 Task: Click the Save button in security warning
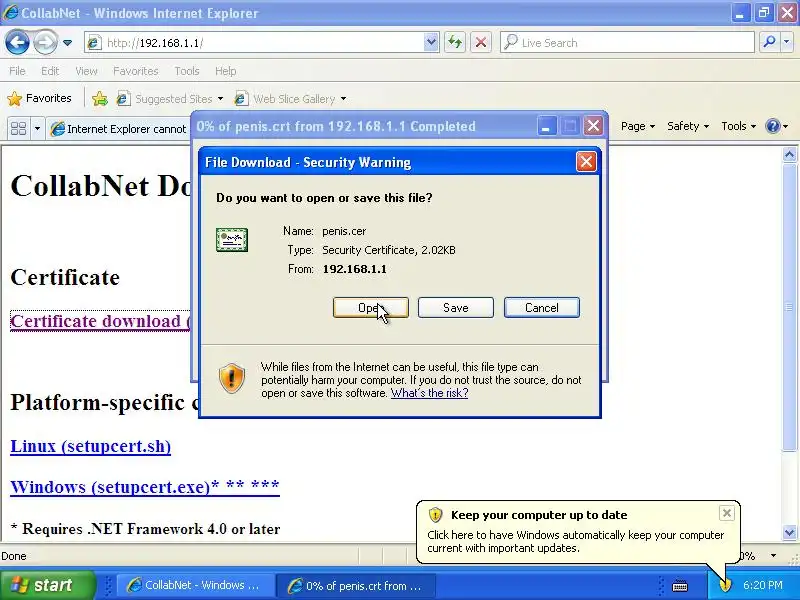[456, 308]
